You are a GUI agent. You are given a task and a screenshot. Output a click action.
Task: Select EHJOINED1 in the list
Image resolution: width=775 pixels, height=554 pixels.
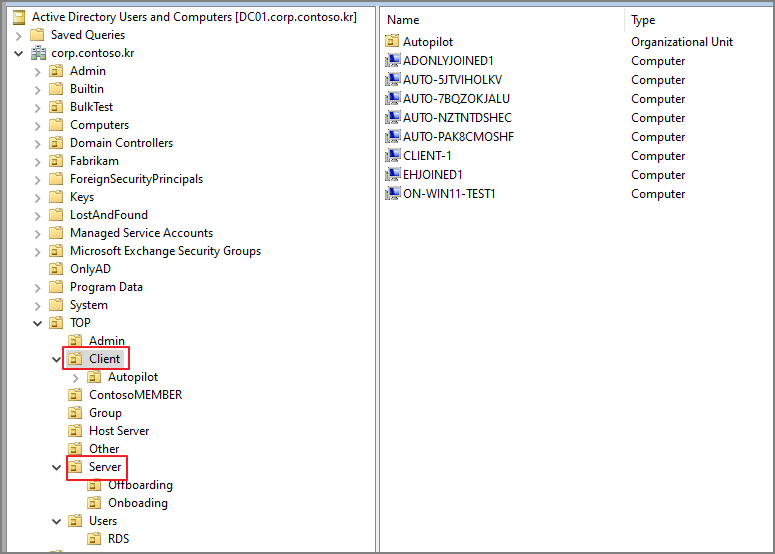(432, 174)
